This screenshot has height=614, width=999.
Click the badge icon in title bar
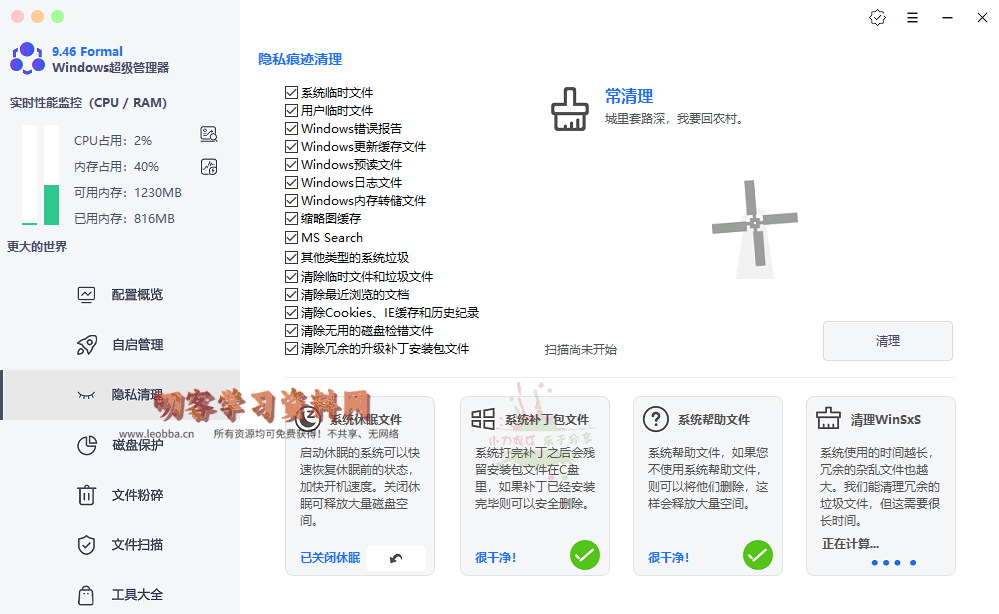[x=878, y=18]
